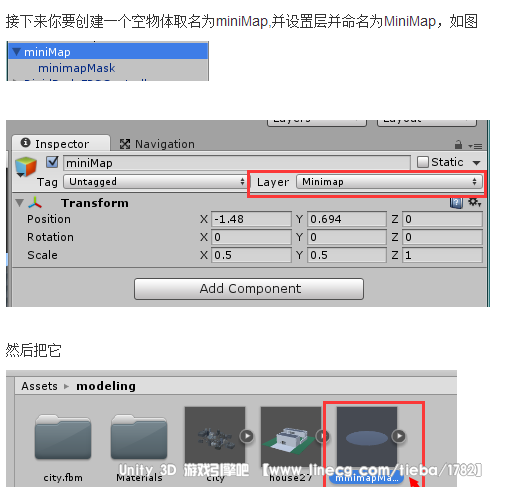This screenshot has width=528, height=487.
Task: Click the Scale Z field
Action: point(442,255)
